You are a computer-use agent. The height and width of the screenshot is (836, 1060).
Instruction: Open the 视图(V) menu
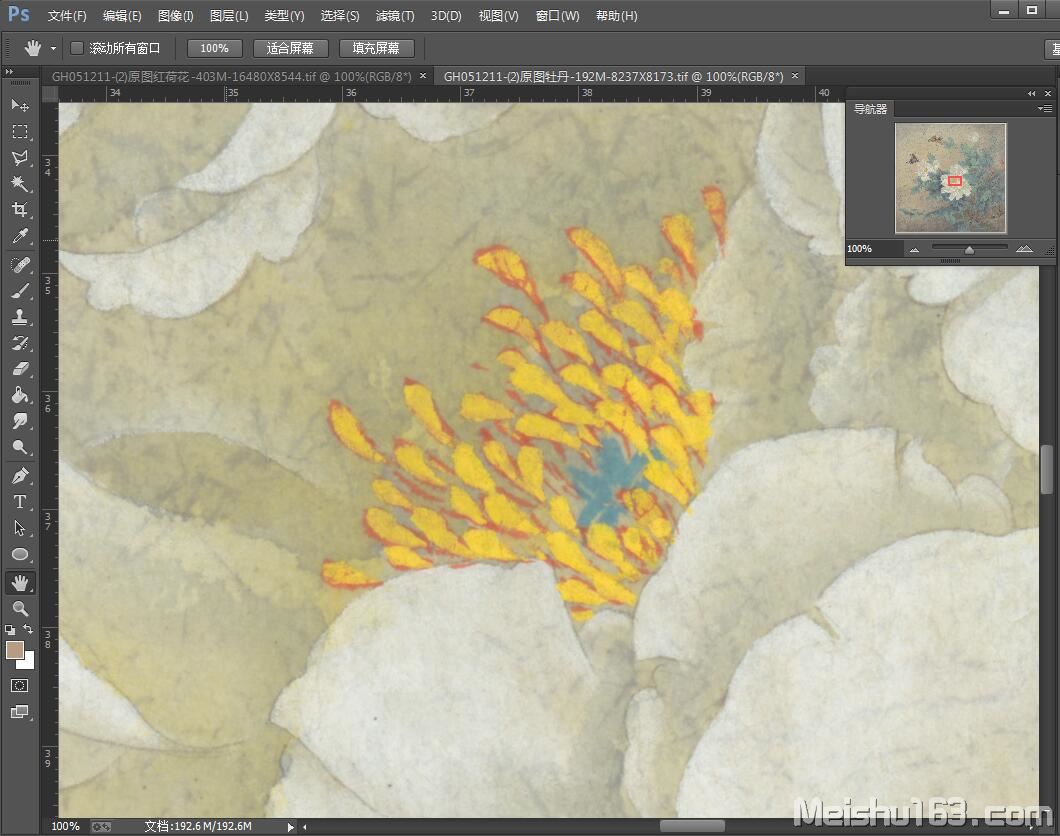click(498, 16)
